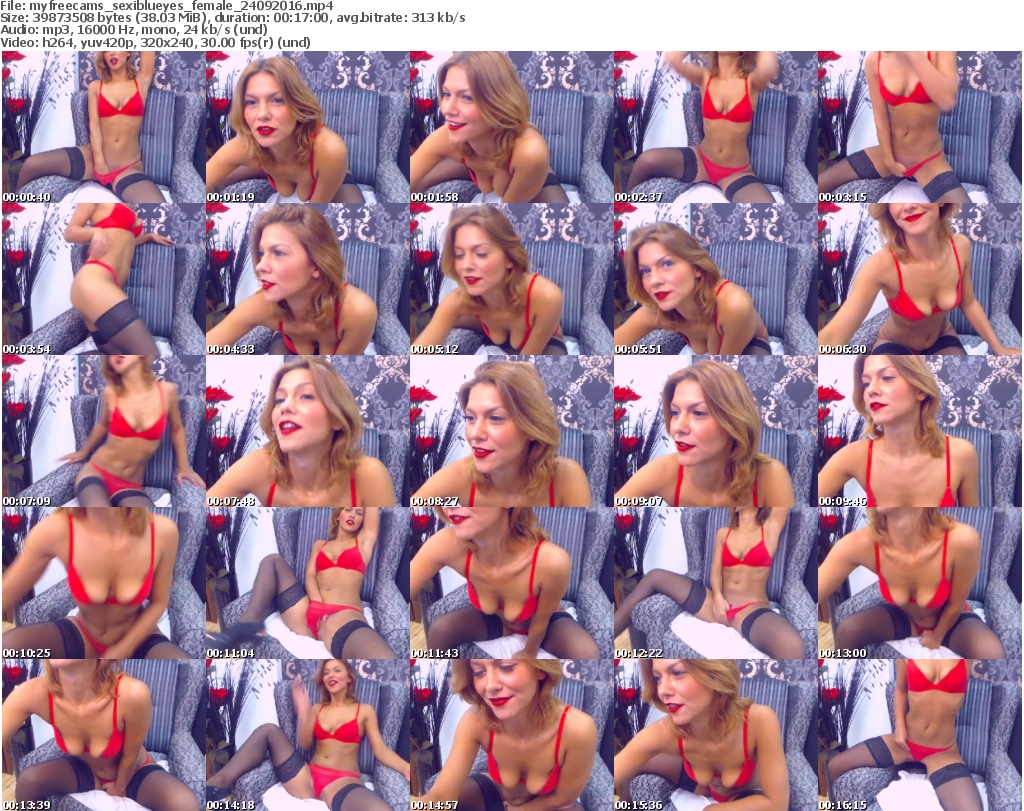
Task: Pick the thumbnail at 00:14:57
Action: (511, 735)
